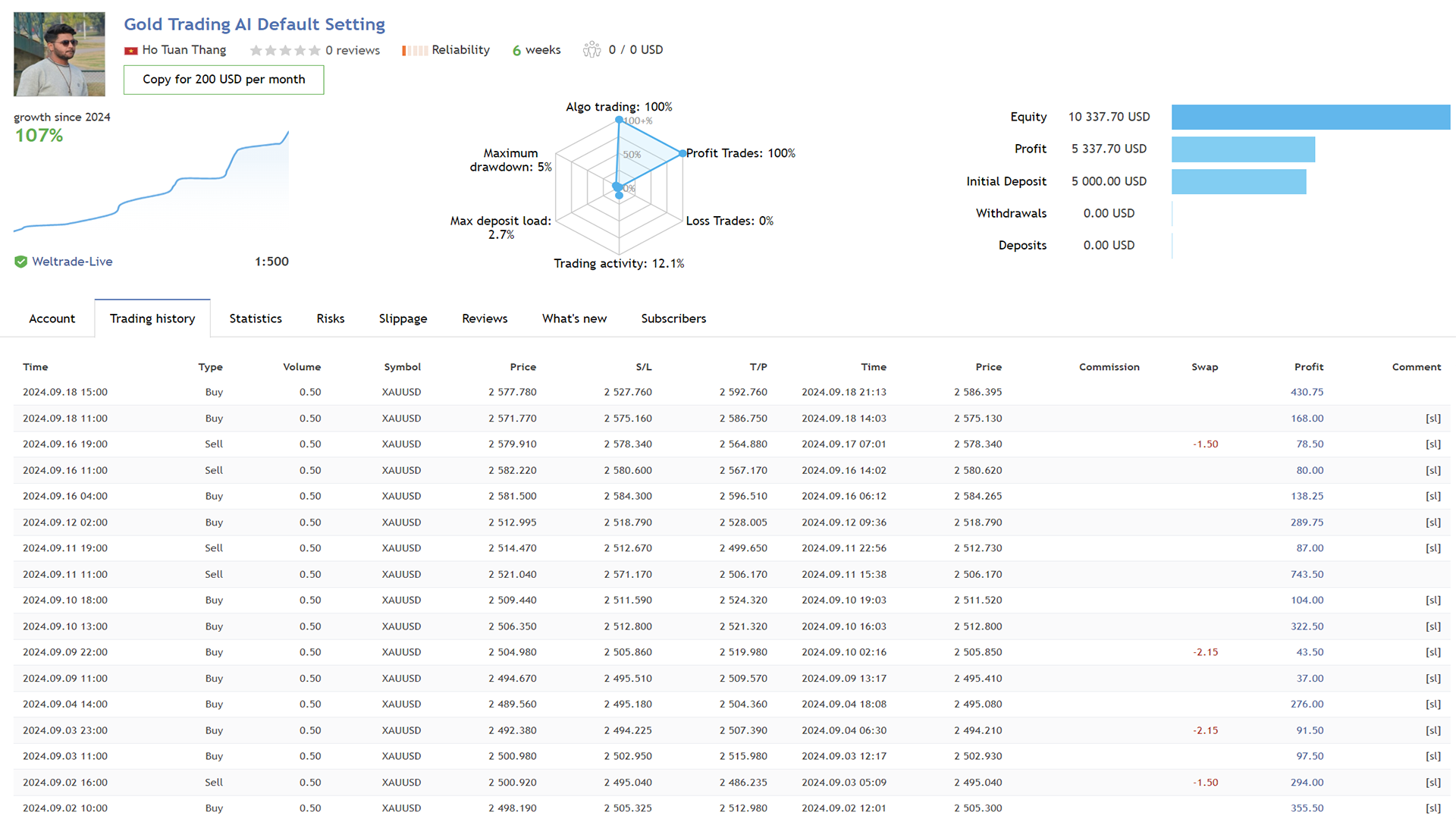
Task: Click the 2 571.170 stop loss value
Action: [x=628, y=575]
